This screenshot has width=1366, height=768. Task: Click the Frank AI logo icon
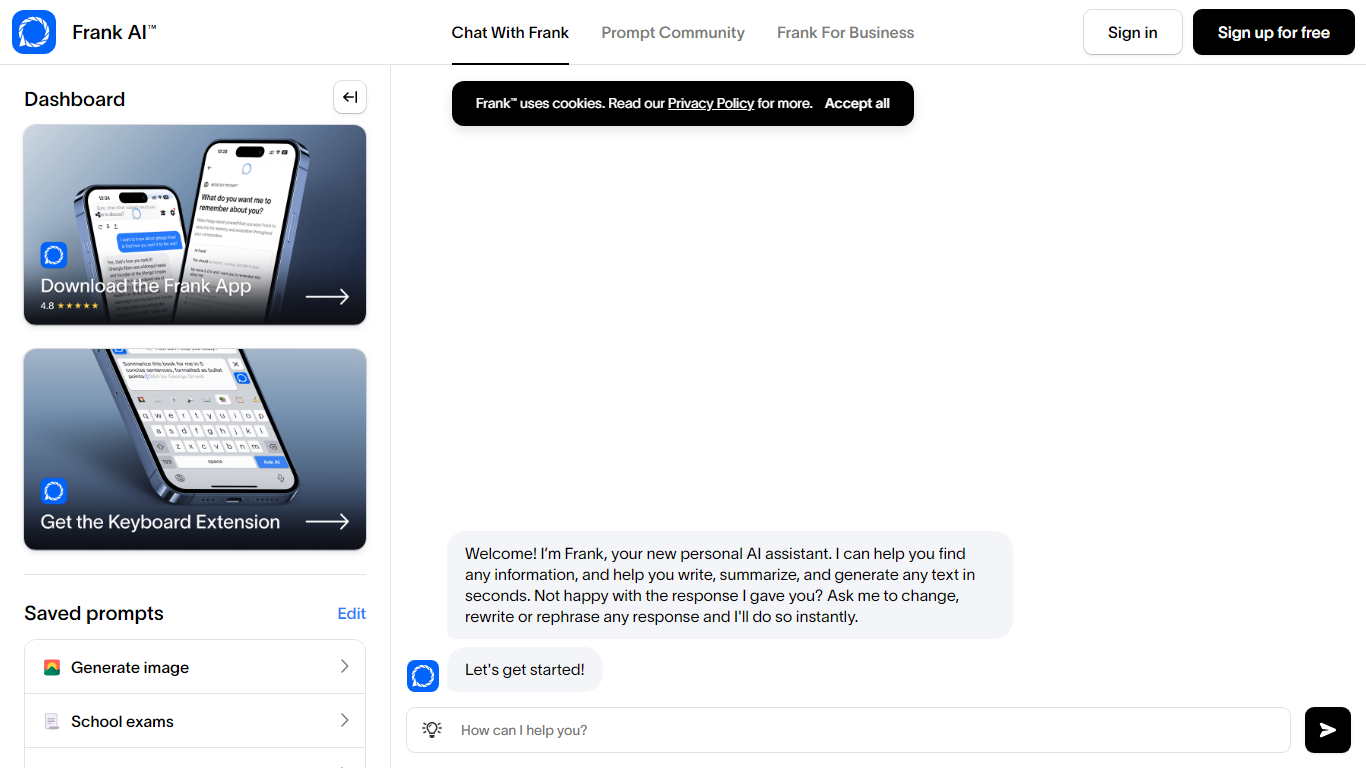pyautogui.click(x=34, y=32)
